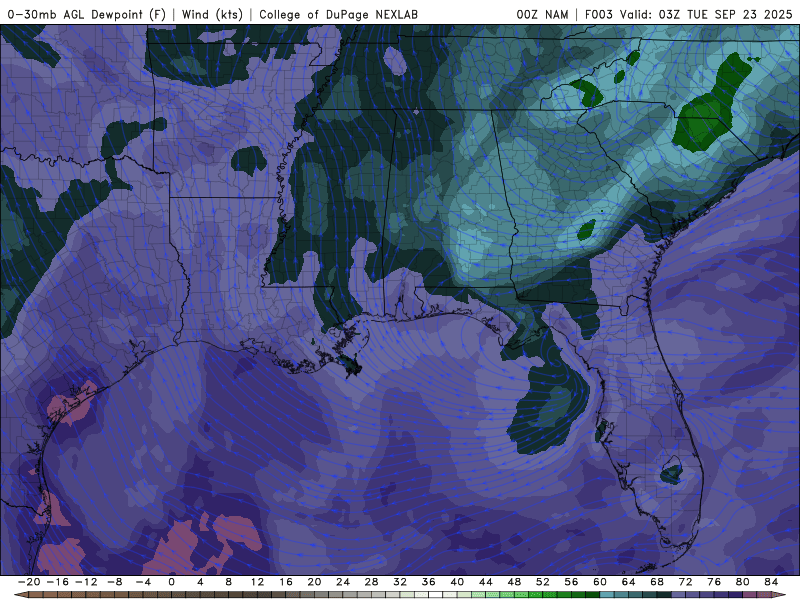Click the '84' legend value
The image size is (800, 600).
(x=771, y=582)
